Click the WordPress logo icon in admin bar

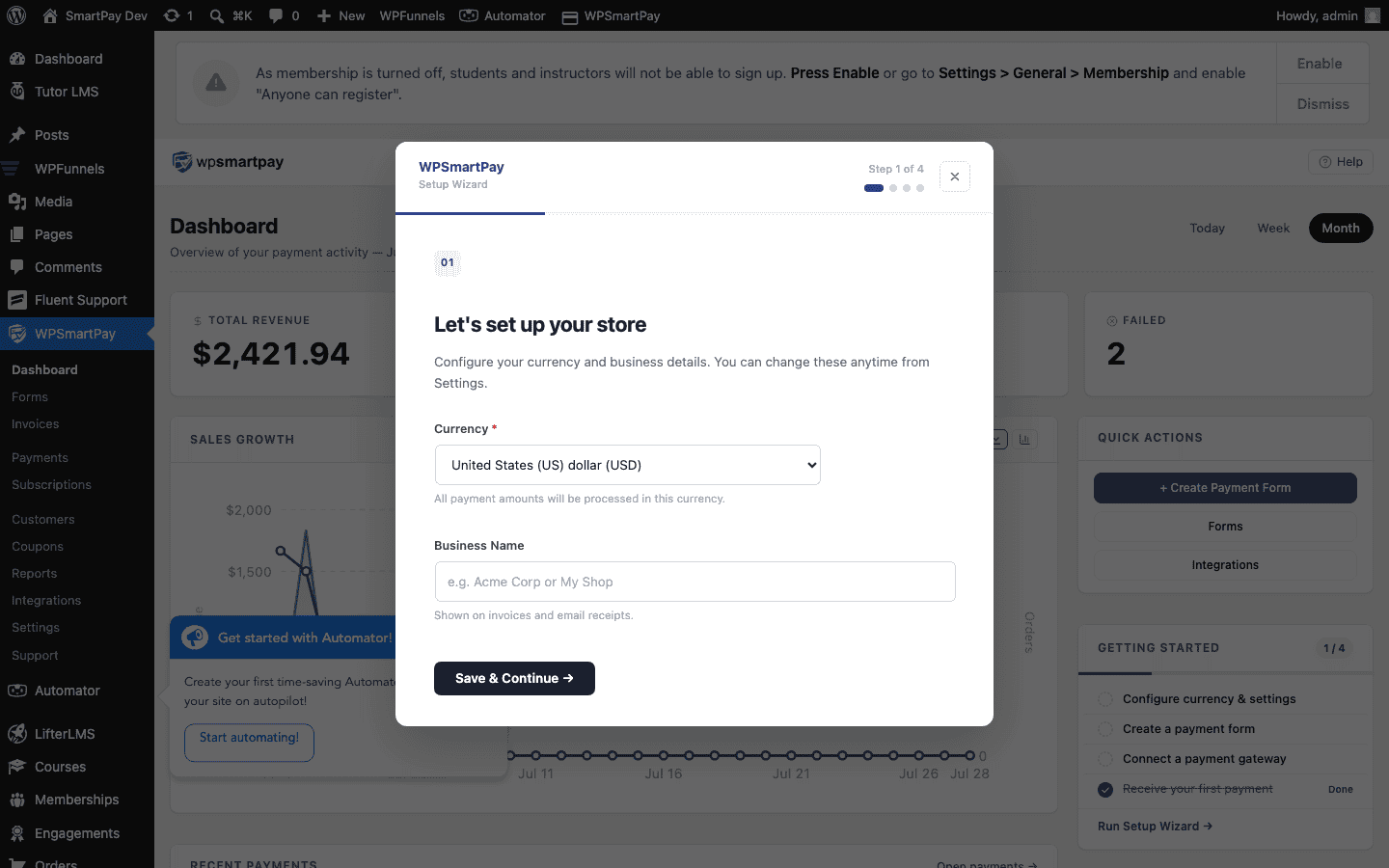point(16,15)
